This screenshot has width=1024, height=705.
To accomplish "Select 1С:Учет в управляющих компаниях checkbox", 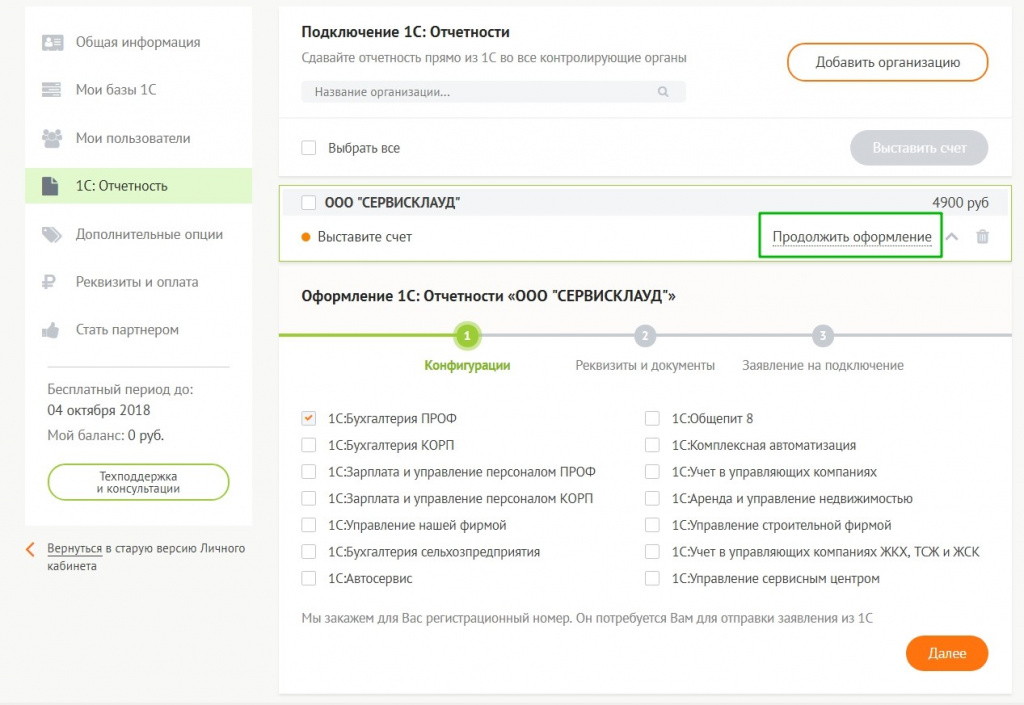I will point(652,472).
